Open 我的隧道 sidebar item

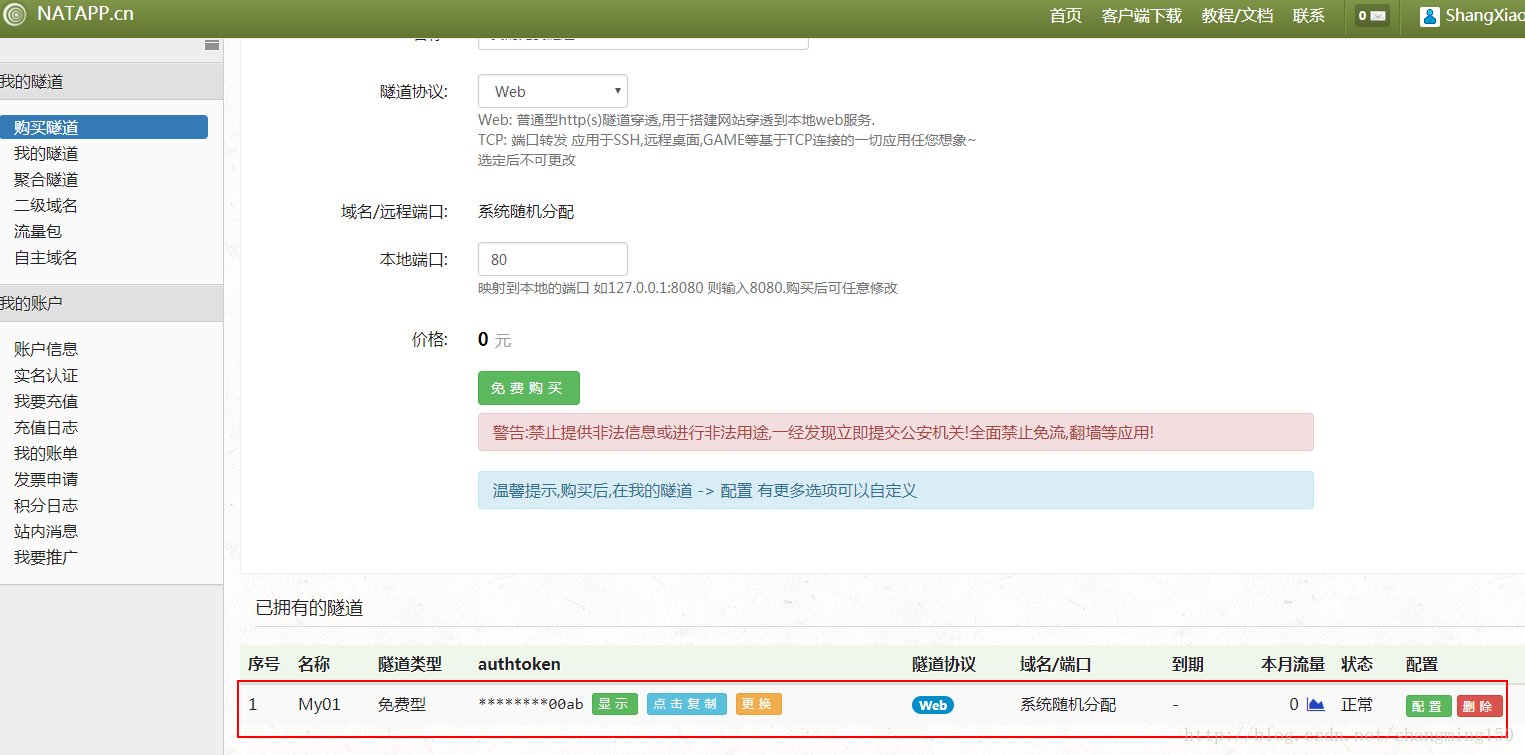[46, 153]
